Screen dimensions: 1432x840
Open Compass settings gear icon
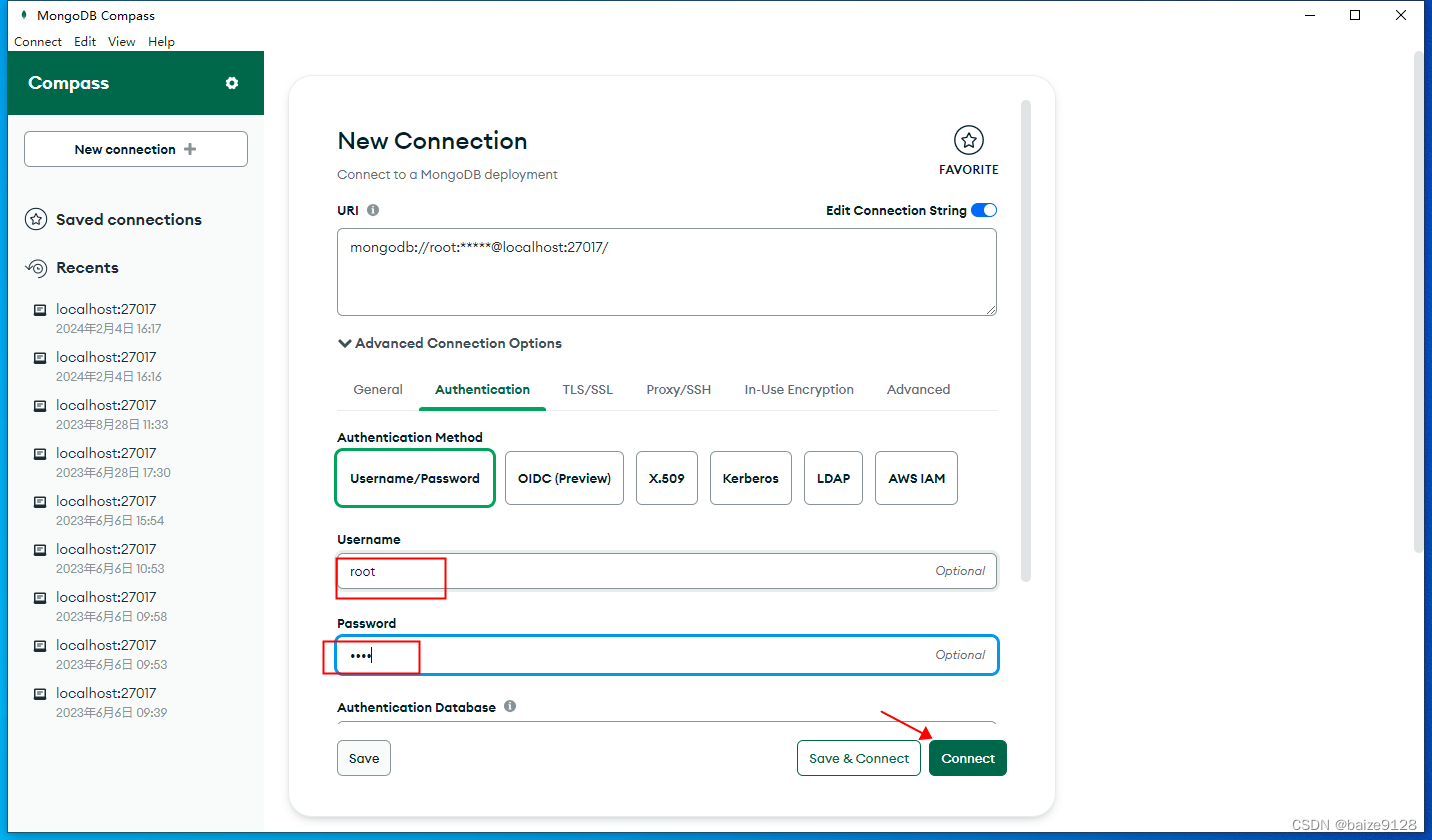tap(232, 83)
